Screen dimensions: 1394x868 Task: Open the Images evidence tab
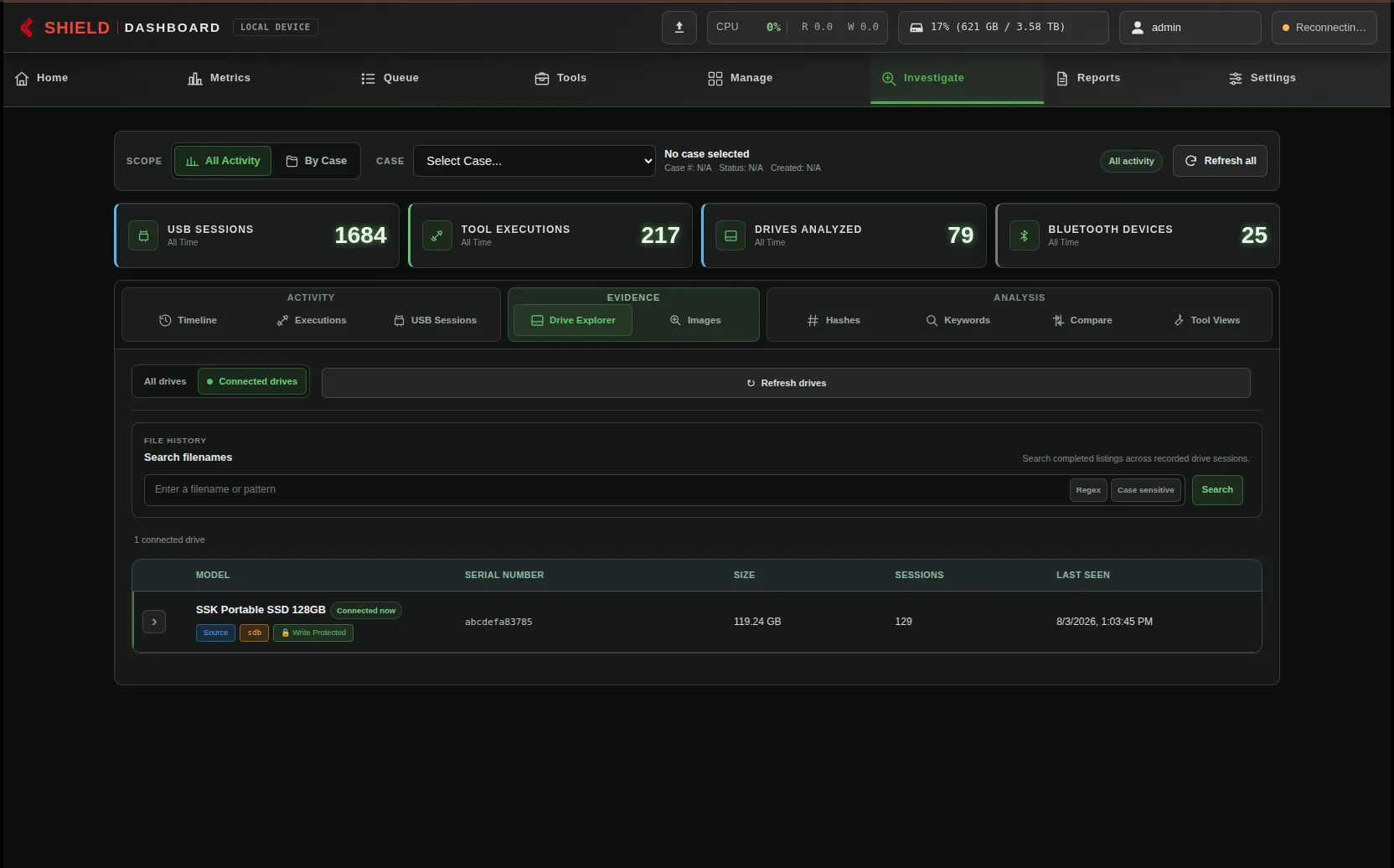(695, 320)
